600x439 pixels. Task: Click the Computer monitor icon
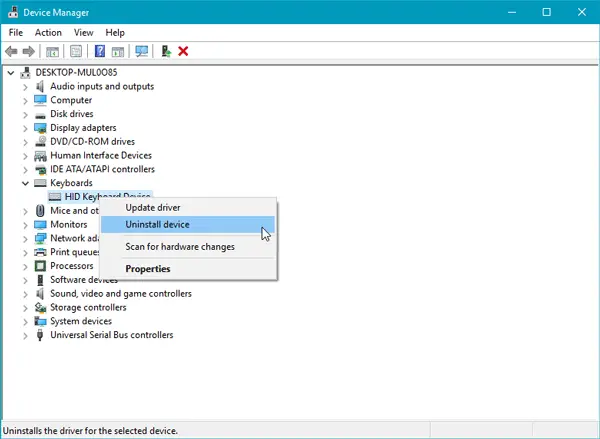(x=40, y=100)
